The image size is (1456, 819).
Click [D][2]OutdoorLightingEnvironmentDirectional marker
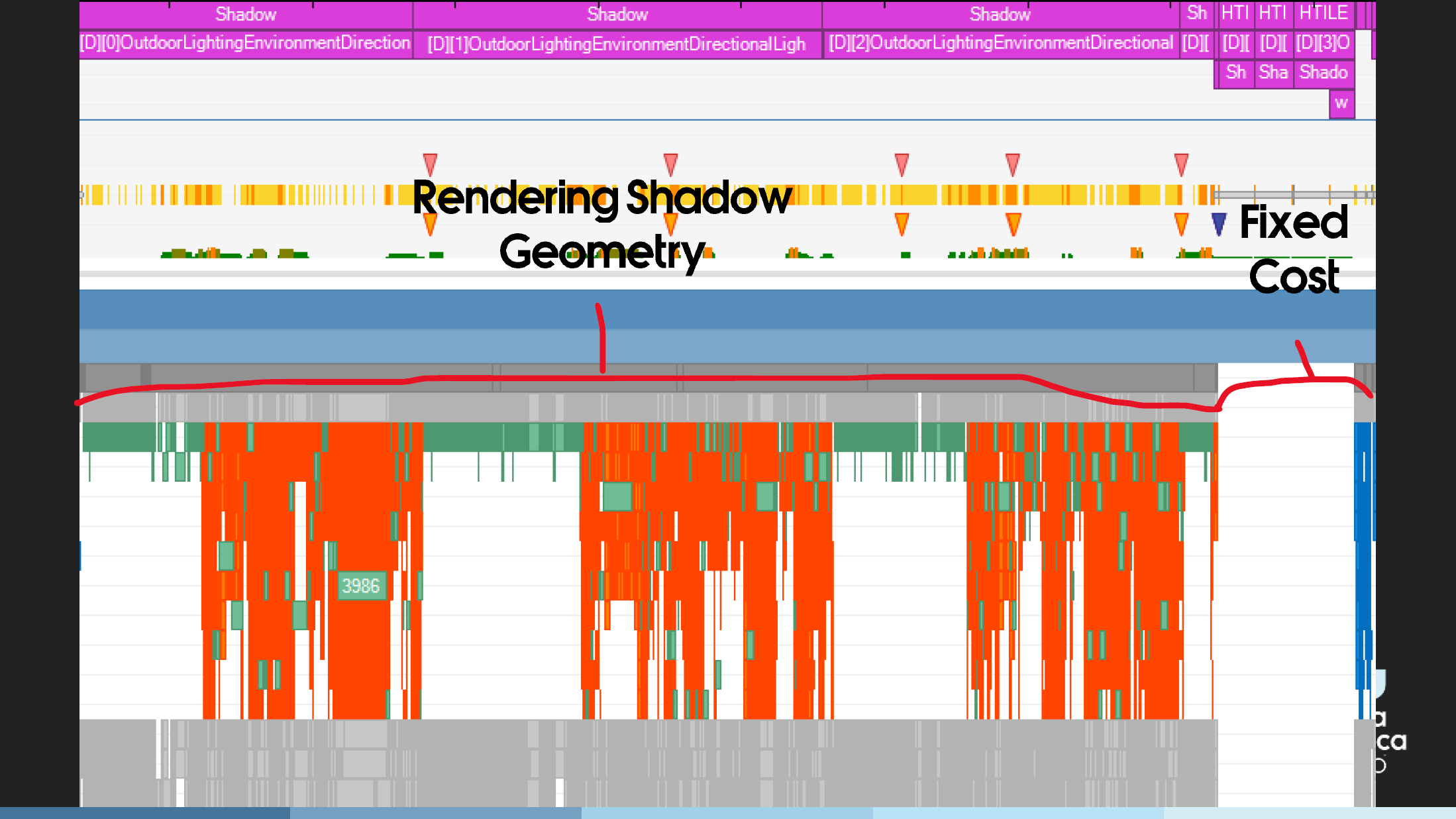pos(1000,43)
